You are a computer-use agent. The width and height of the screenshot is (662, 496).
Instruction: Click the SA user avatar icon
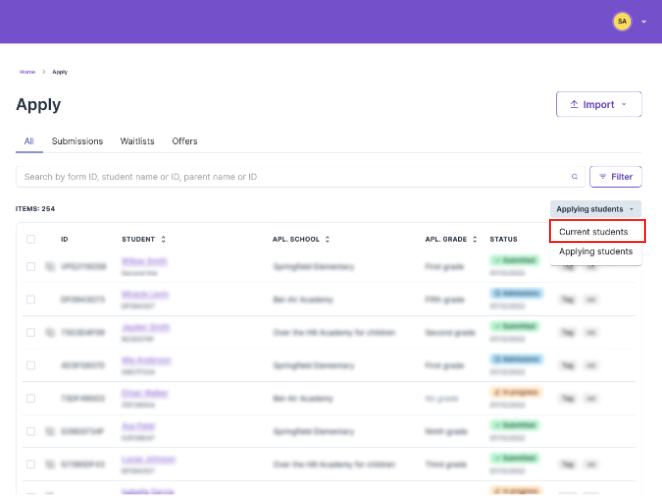[x=621, y=21]
